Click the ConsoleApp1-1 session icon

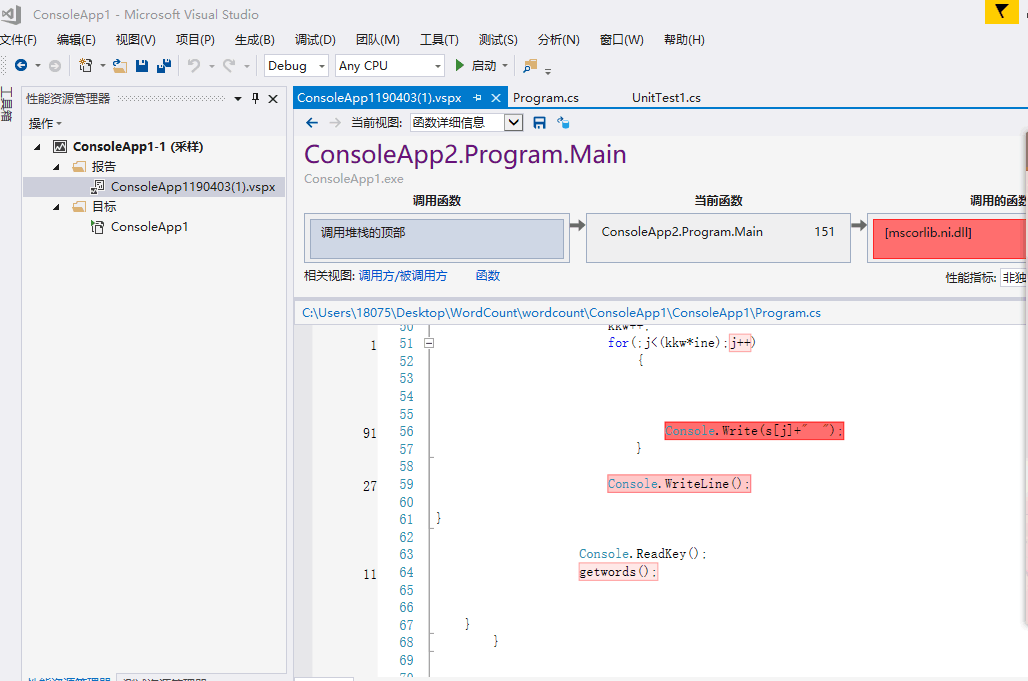tap(60, 147)
